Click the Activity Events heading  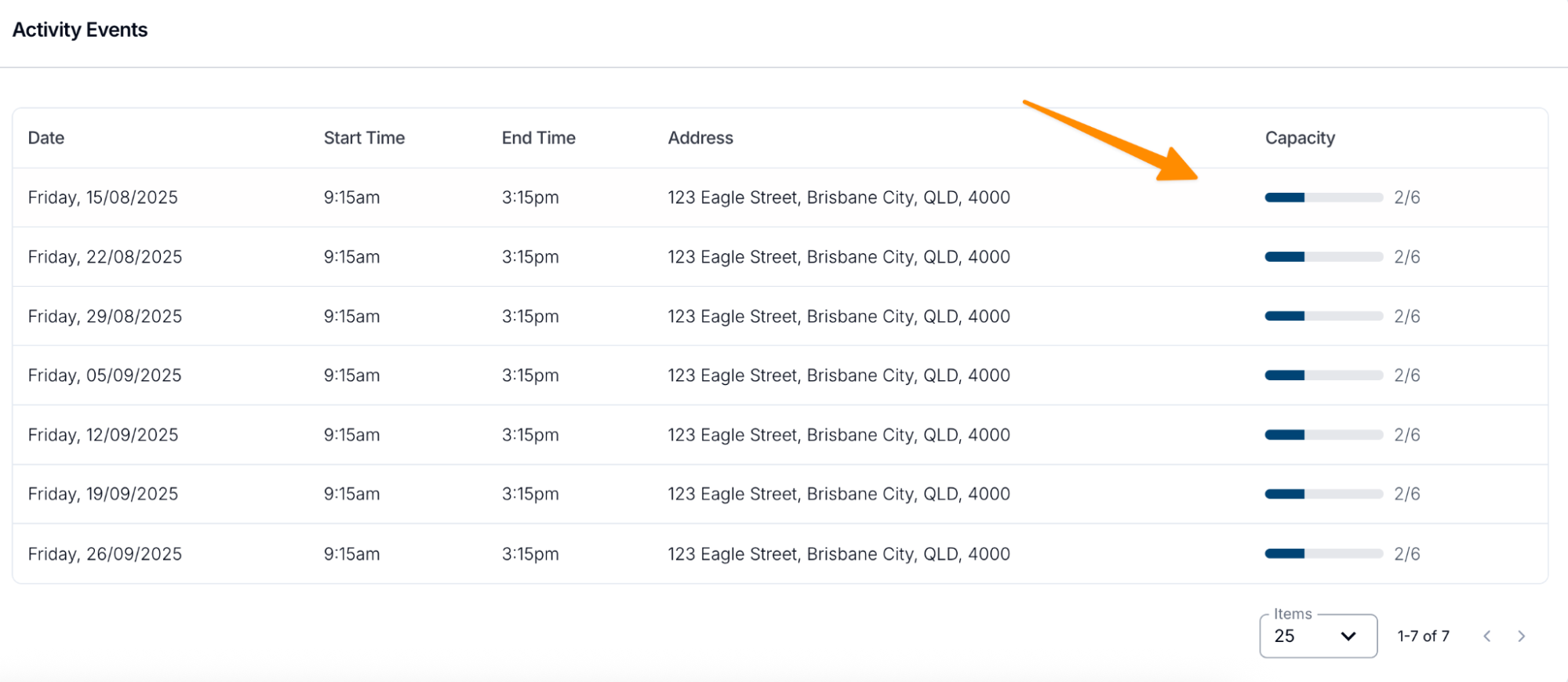80,30
